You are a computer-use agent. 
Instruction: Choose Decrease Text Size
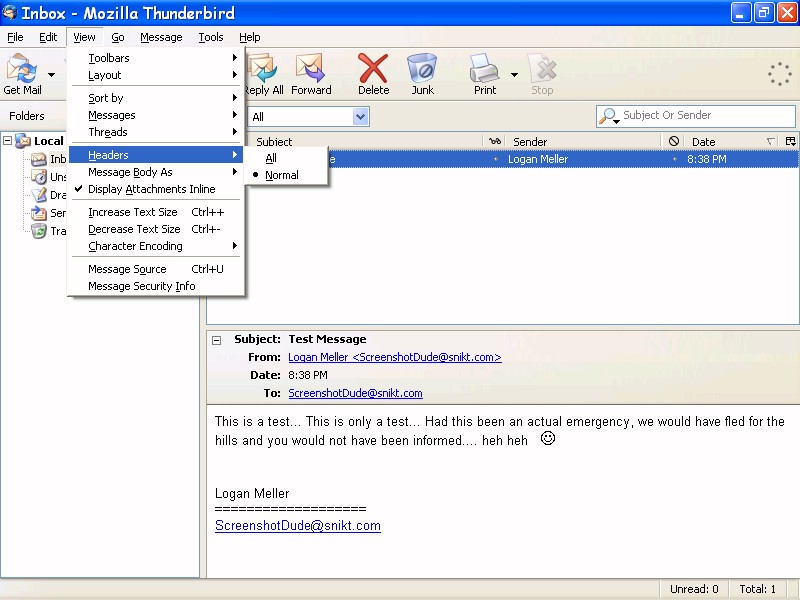pyautogui.click(x=157, y=229)
